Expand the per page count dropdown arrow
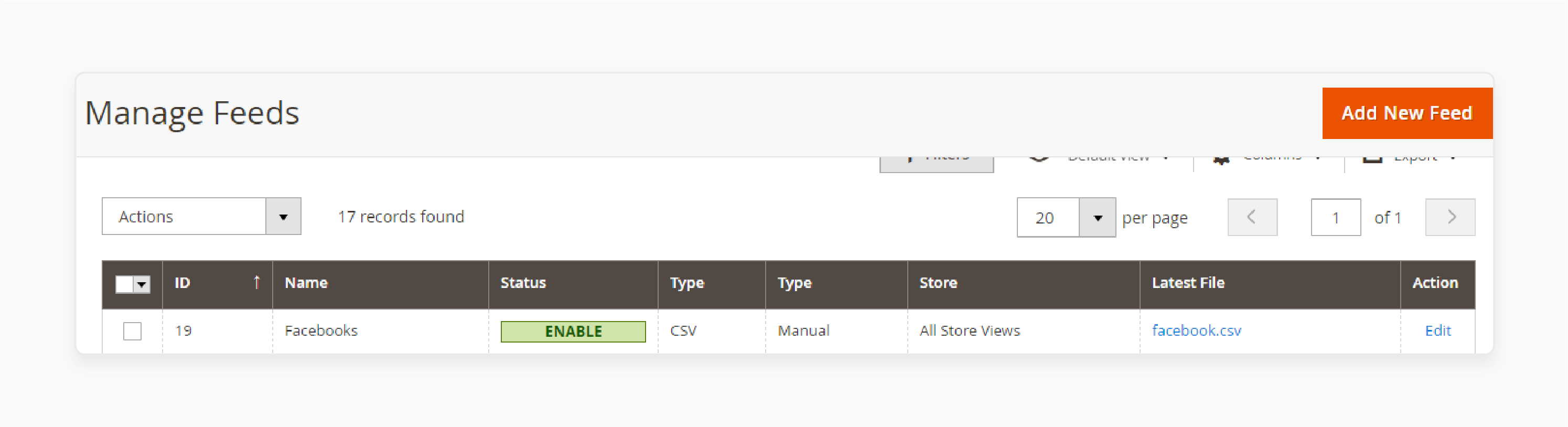The width and height of the screenshot is (1568, 427). pyautogui.click(x=1097, y=218)
